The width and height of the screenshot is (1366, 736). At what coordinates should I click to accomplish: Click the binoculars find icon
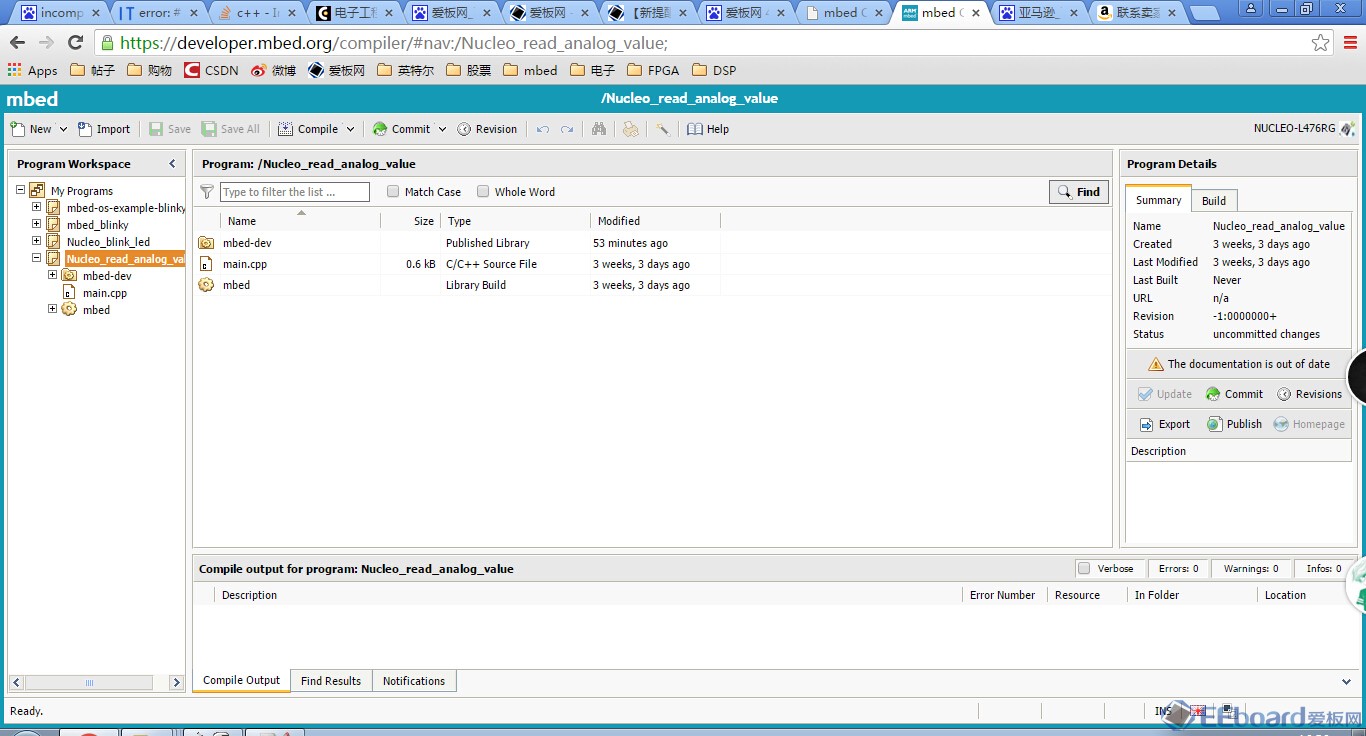point(599,129)
